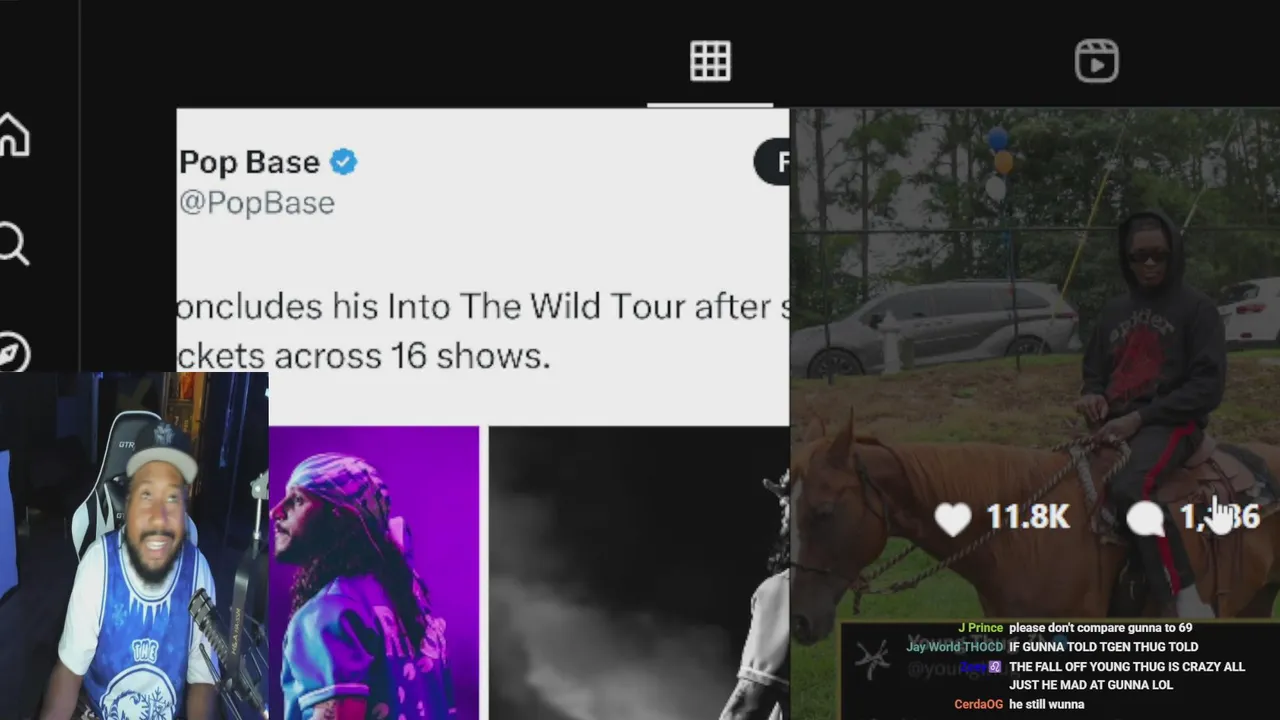This screenshot has width=1280, height=720.
Task: Click the Pop Base display name
Action: 249,162
